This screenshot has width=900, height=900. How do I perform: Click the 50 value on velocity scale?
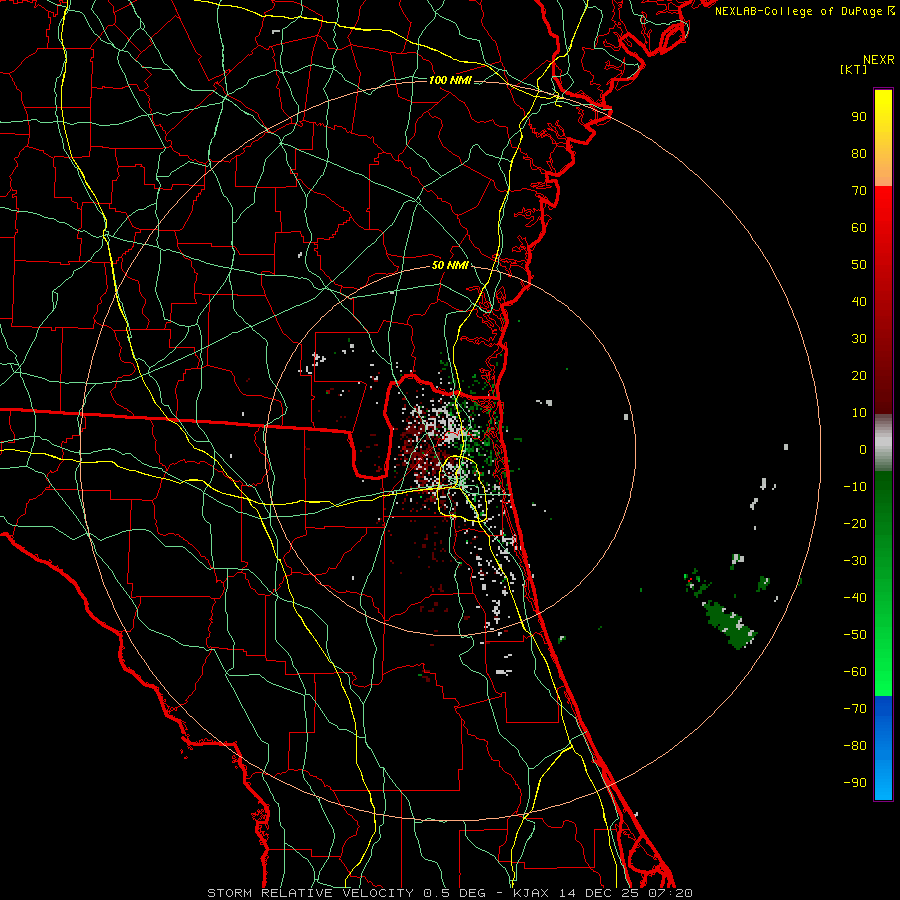point(859,265)
